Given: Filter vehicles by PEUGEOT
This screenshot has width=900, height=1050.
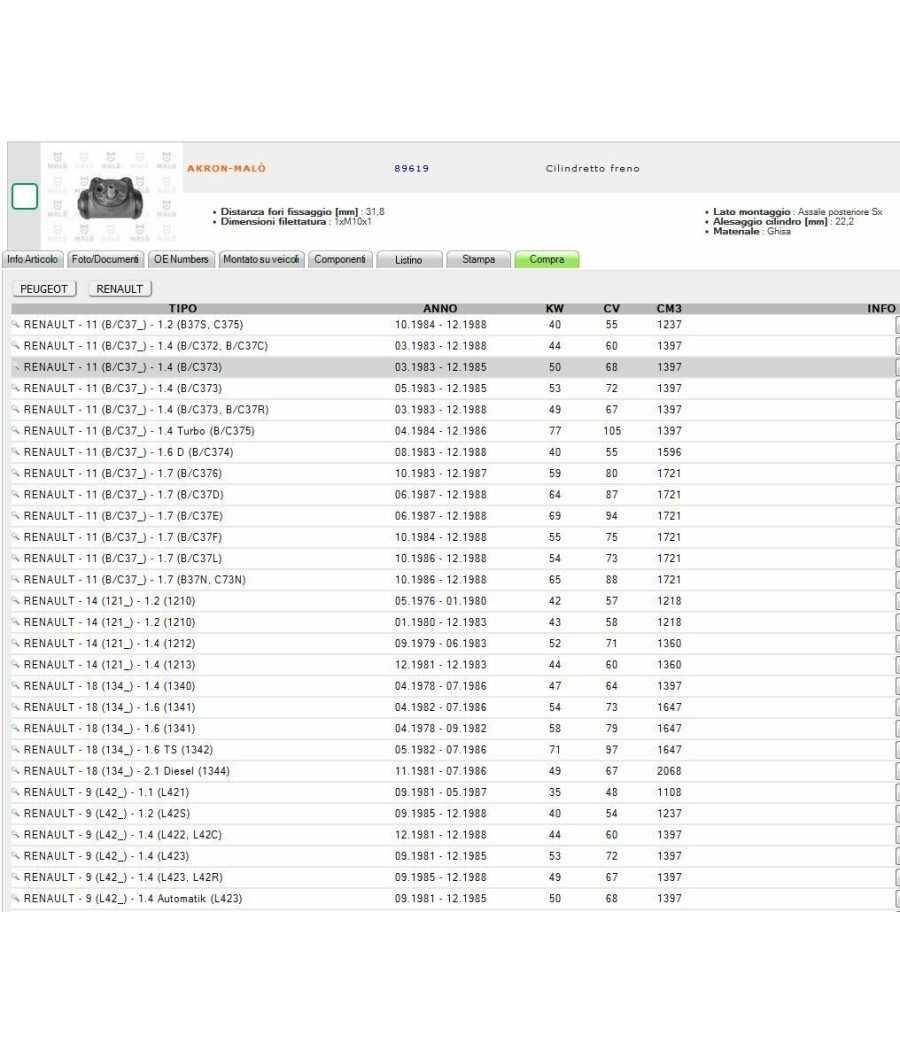Looking at the screenshot, I should [44, 289].
